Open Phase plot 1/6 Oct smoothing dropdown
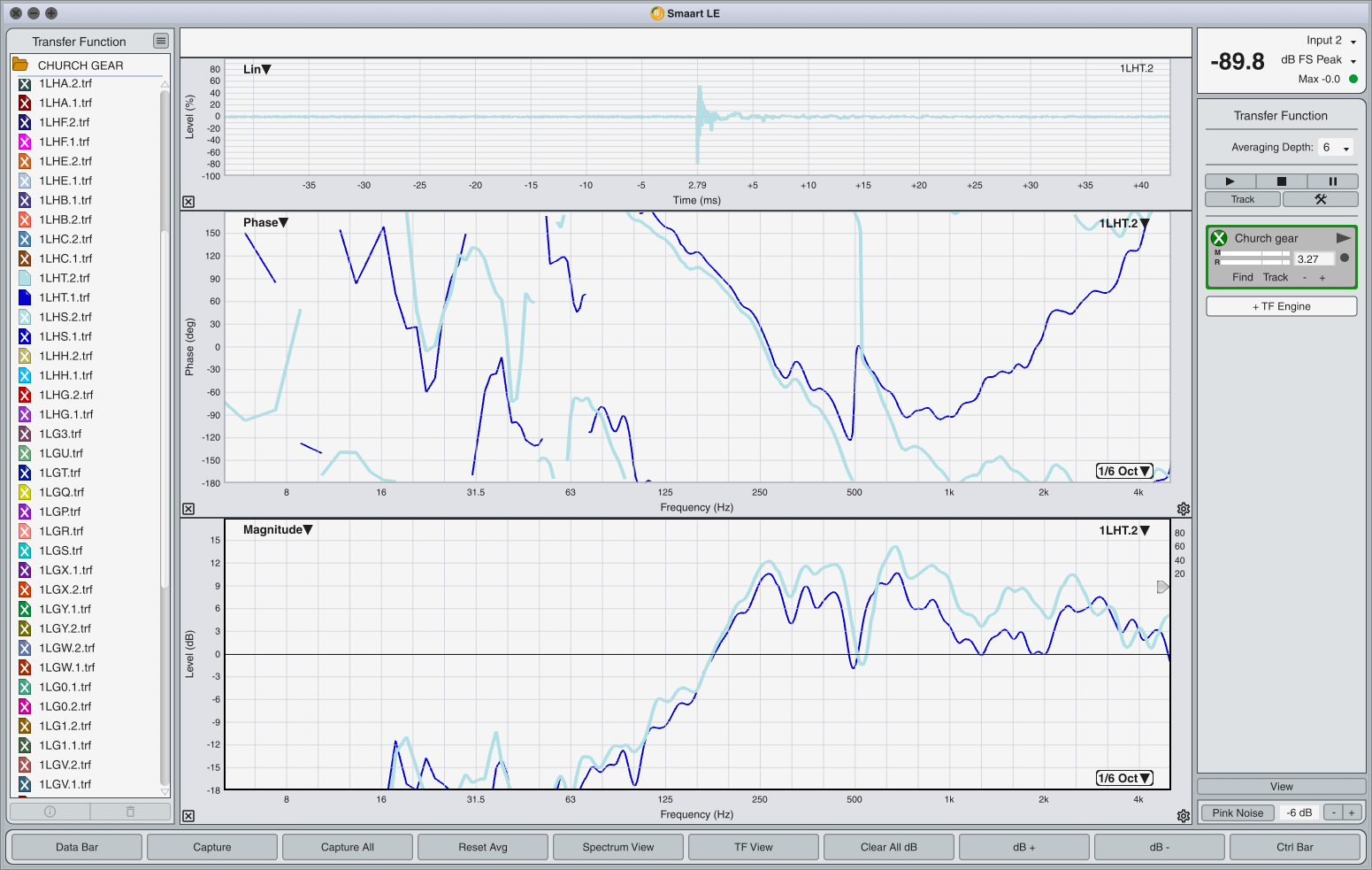Viewport: 1372px width, 870px height. tap(1124, 471)
